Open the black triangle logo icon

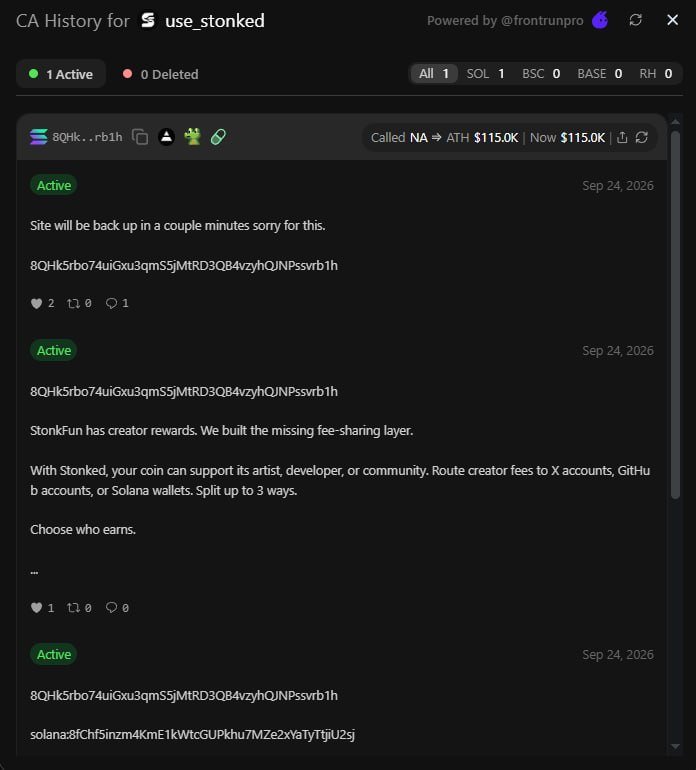[x=167, y=137]
